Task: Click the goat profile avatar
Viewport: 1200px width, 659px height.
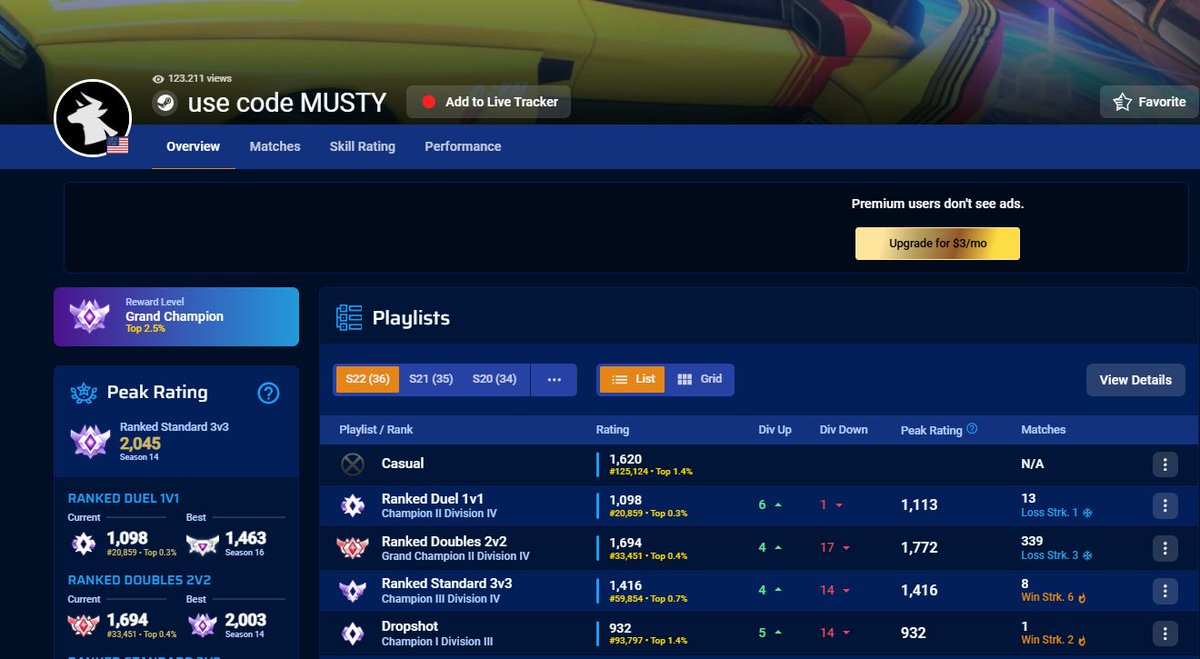Action: pyautogui.click(x=93, y=118)
